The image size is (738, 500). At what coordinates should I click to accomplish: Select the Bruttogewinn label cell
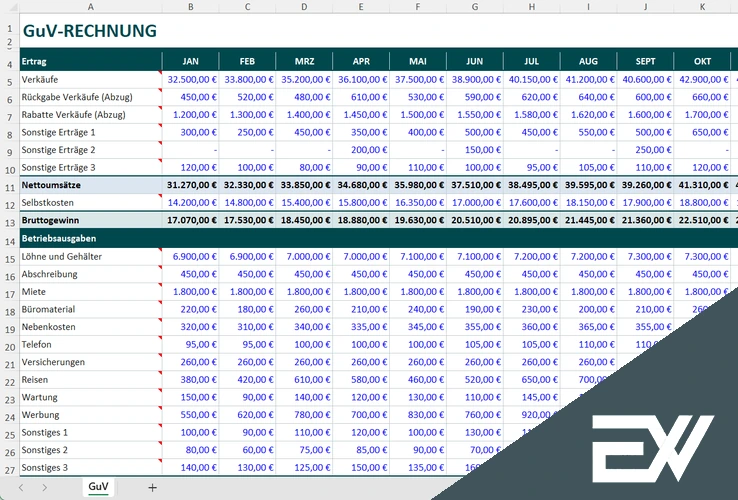coord(91,220)
